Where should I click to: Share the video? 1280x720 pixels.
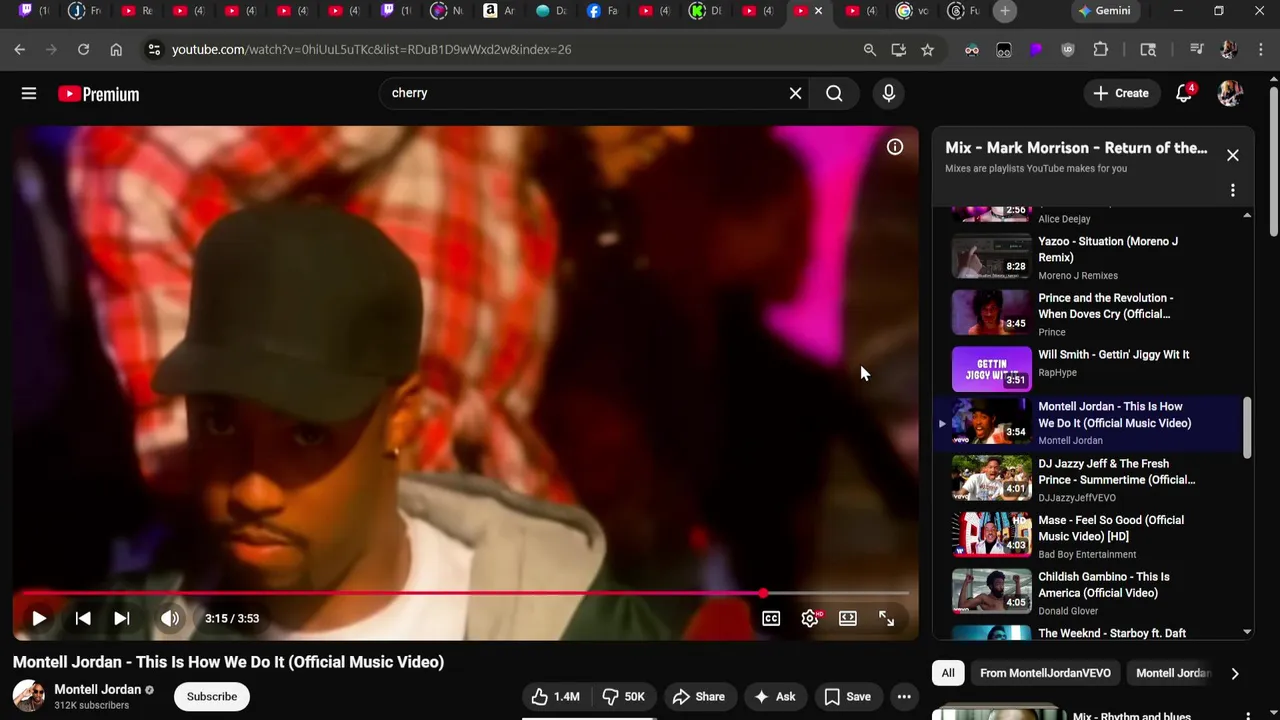[698, 696]
